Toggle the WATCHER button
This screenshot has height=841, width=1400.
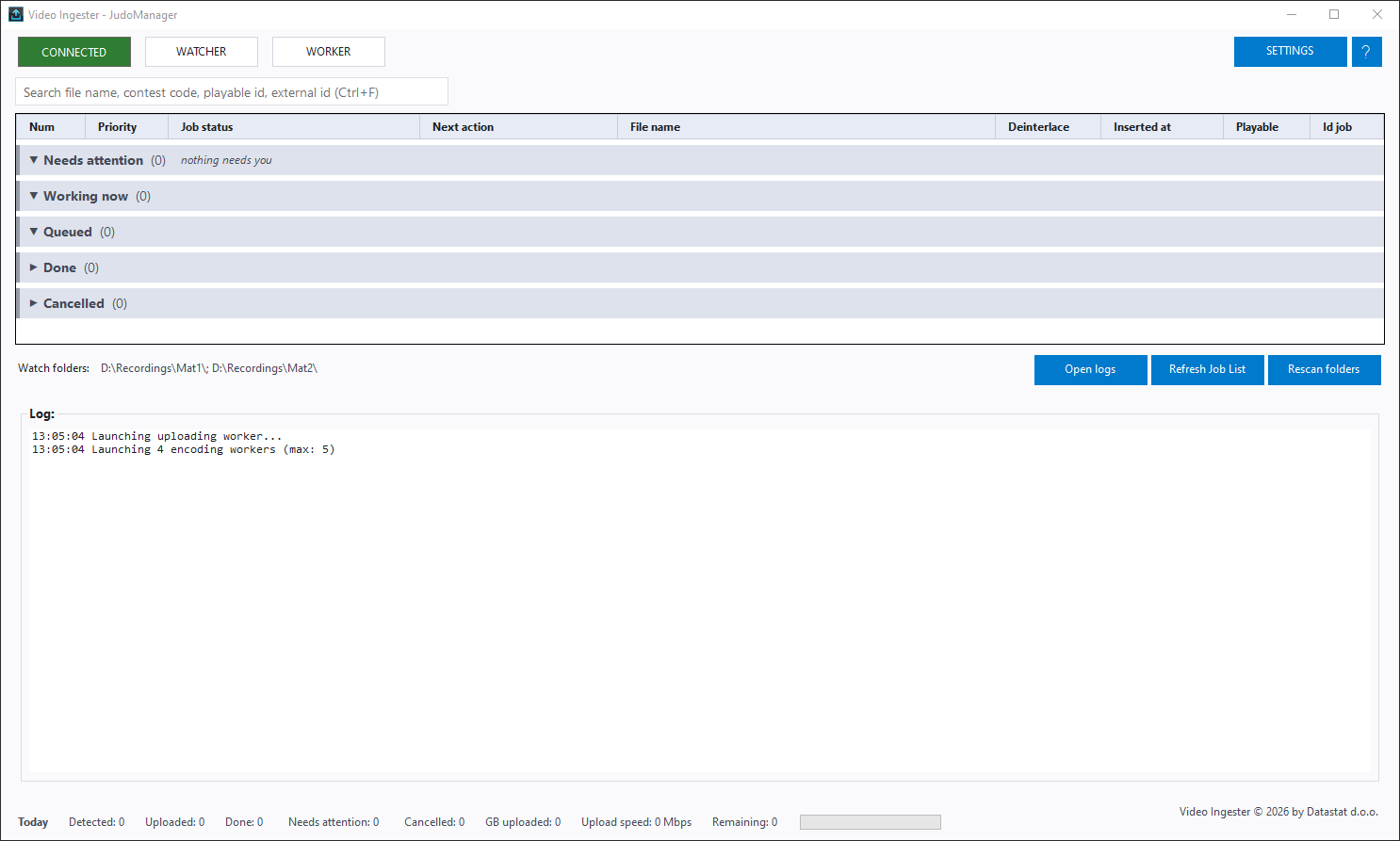click(202, 52)
